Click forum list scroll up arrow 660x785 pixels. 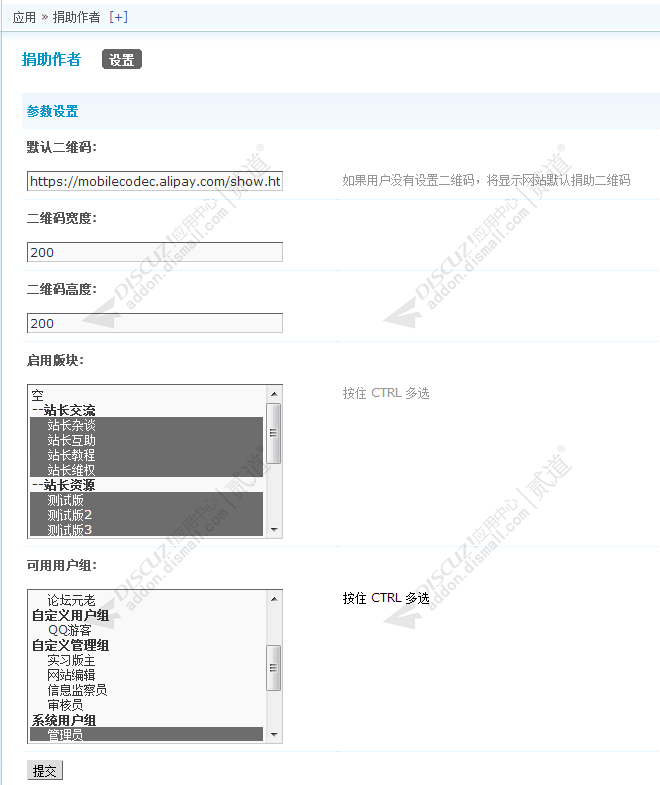pyautogui.click(x=274, y=394)
